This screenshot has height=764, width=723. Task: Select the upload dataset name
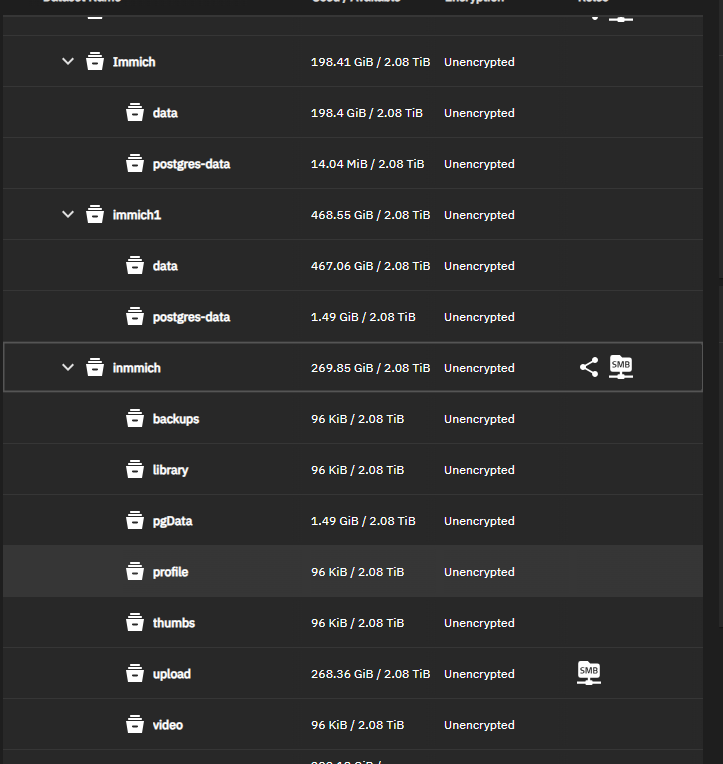[171, 674]
